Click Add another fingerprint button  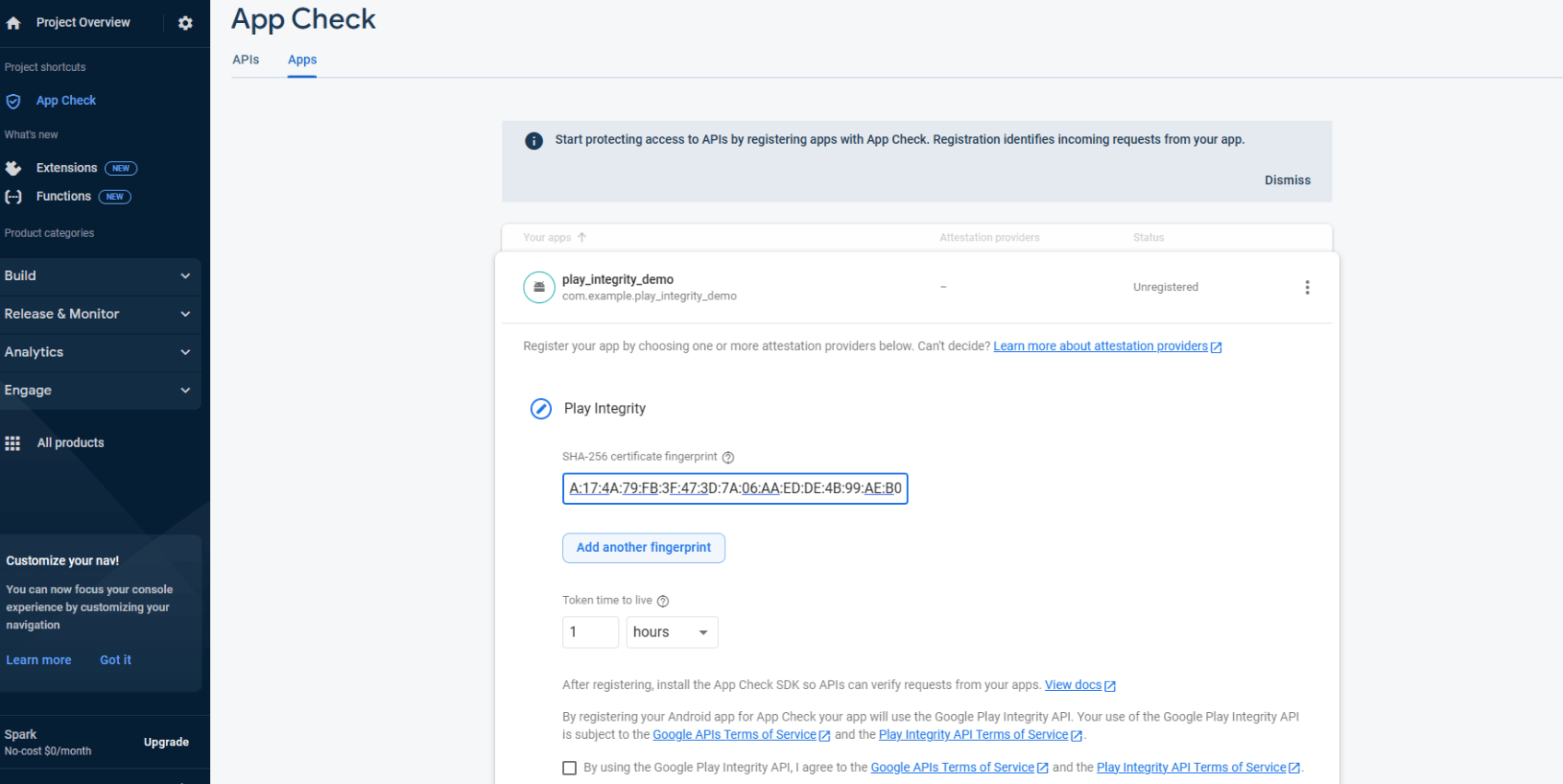(643, 548)
